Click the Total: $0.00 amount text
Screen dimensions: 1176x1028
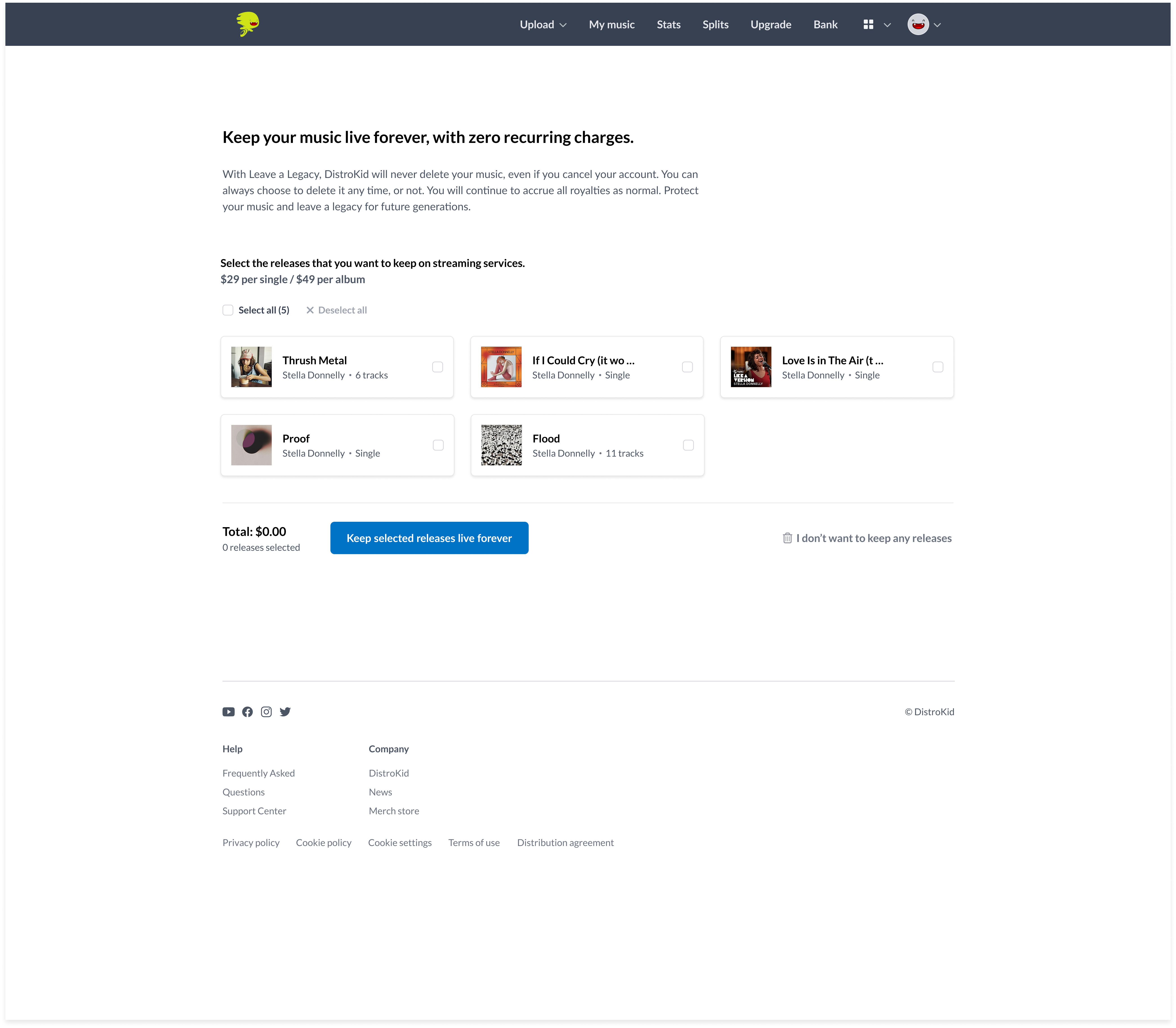pyautogui.click(x=254, y=532)
